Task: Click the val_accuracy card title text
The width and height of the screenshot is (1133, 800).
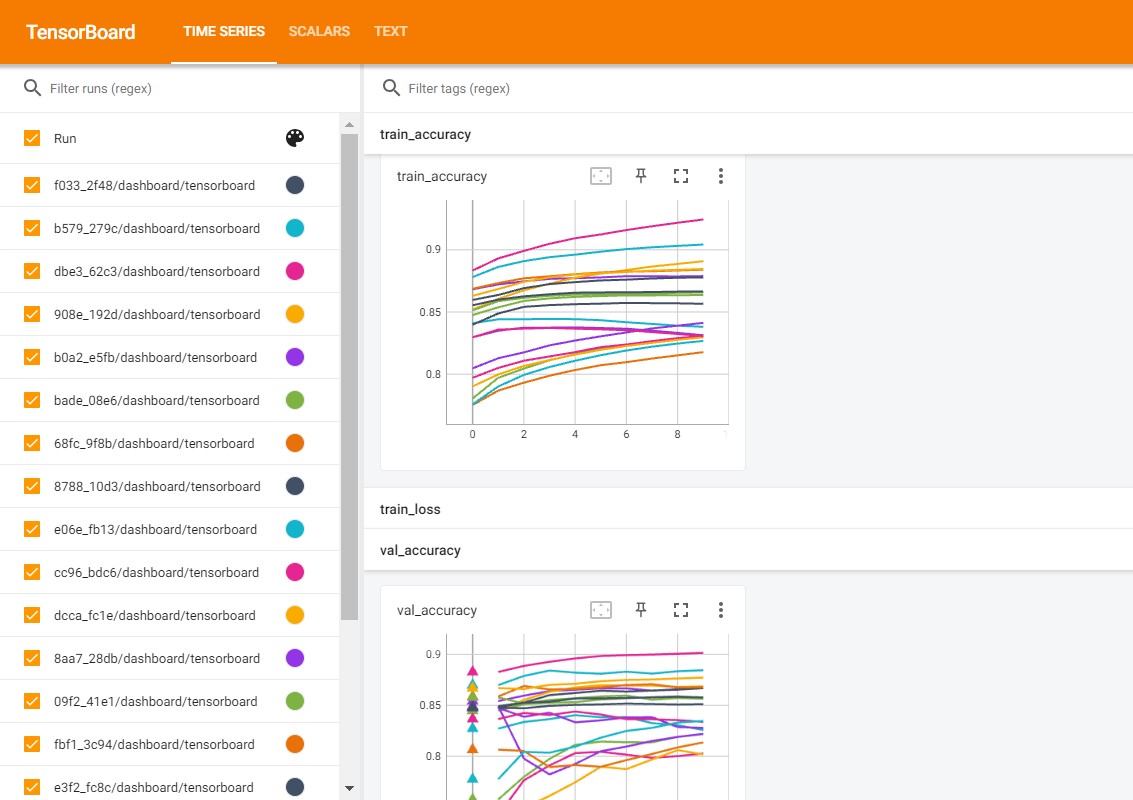Action: pos(436,611)
